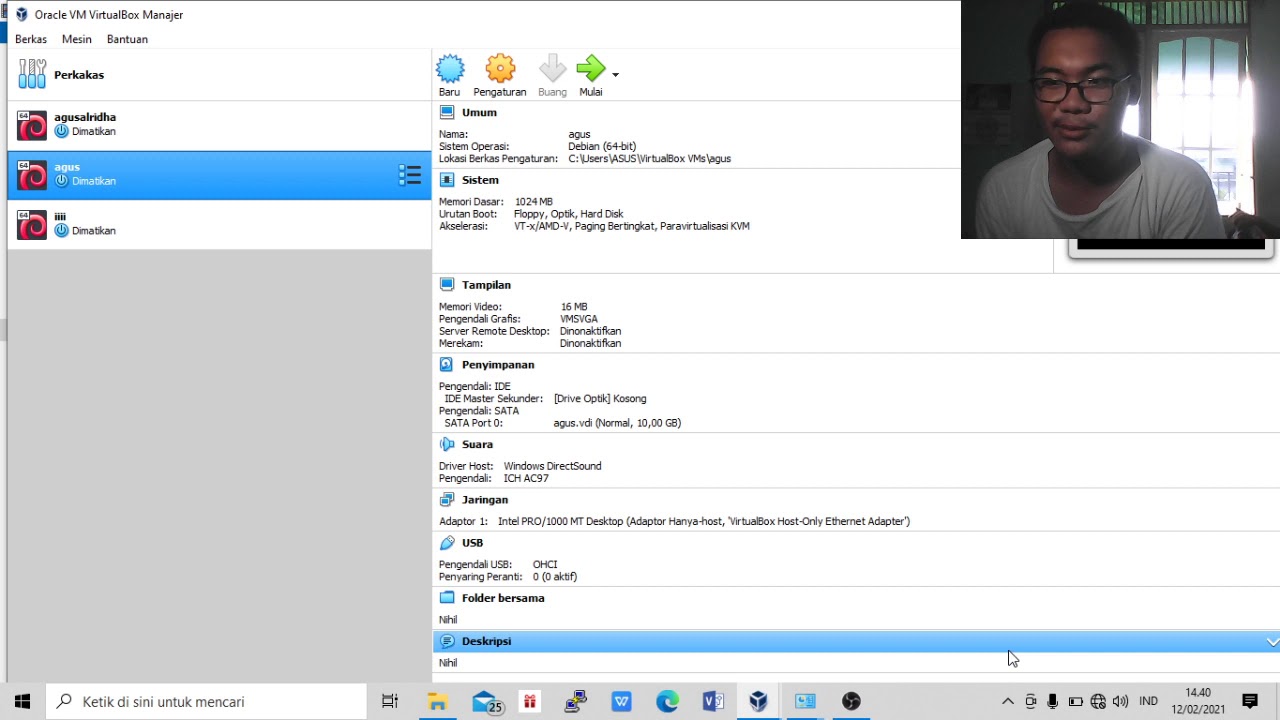1280x720 pixels.
Task: Select the agusalridha virtual machine
Action: click(219, 125)
